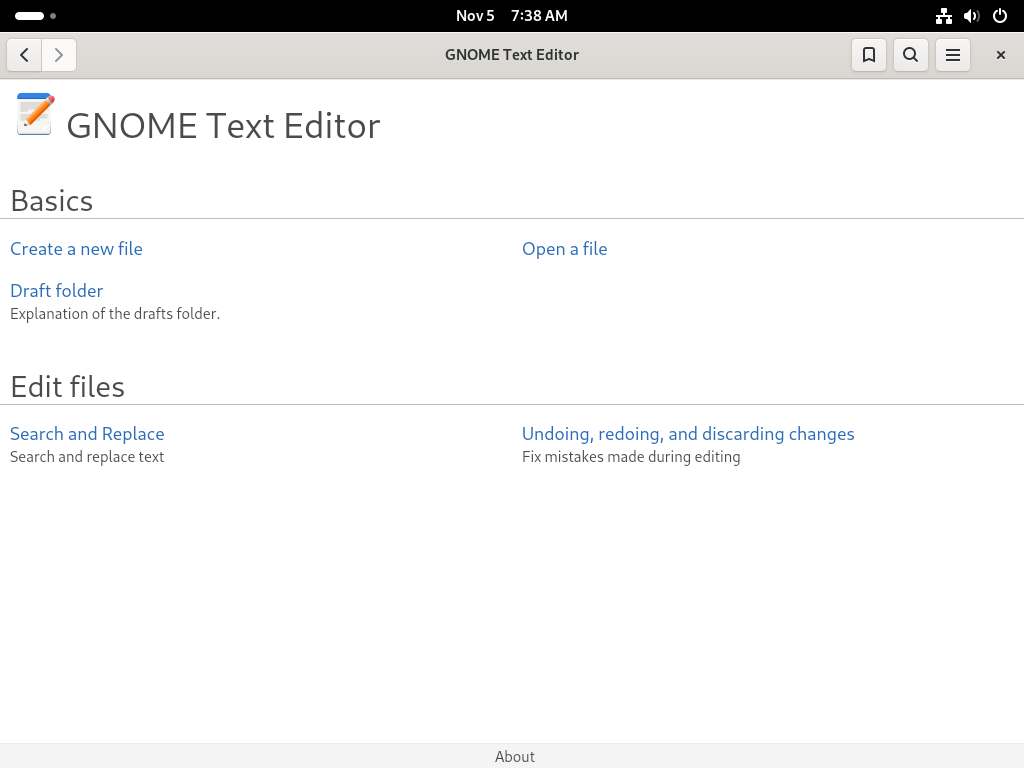
Task: Click 'Search and replace text' description
Action: click(x=87, y=456)
